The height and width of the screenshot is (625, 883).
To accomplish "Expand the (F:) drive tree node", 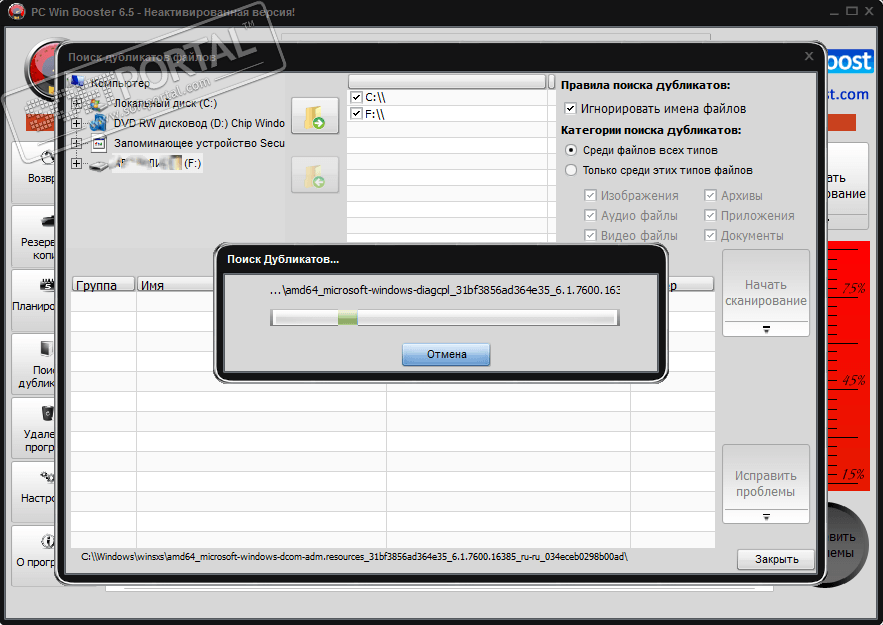I will point(77,163).
